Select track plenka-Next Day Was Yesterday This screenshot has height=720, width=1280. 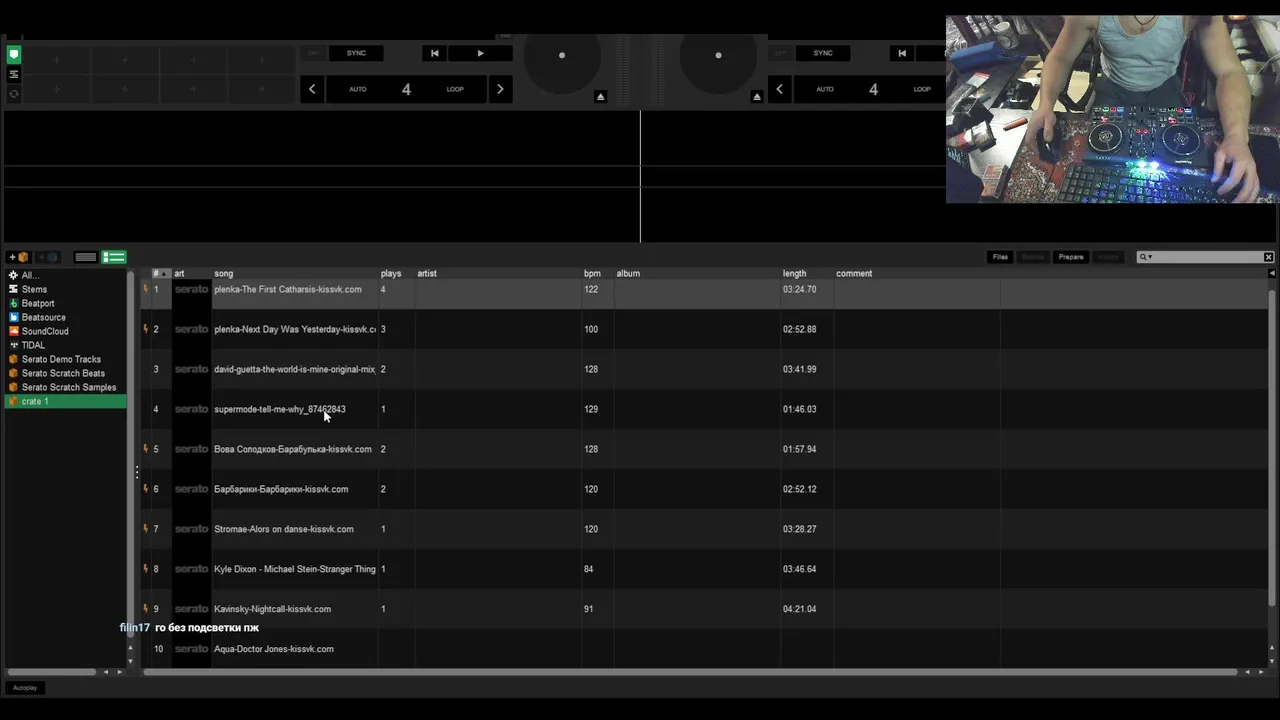[295, 329]
